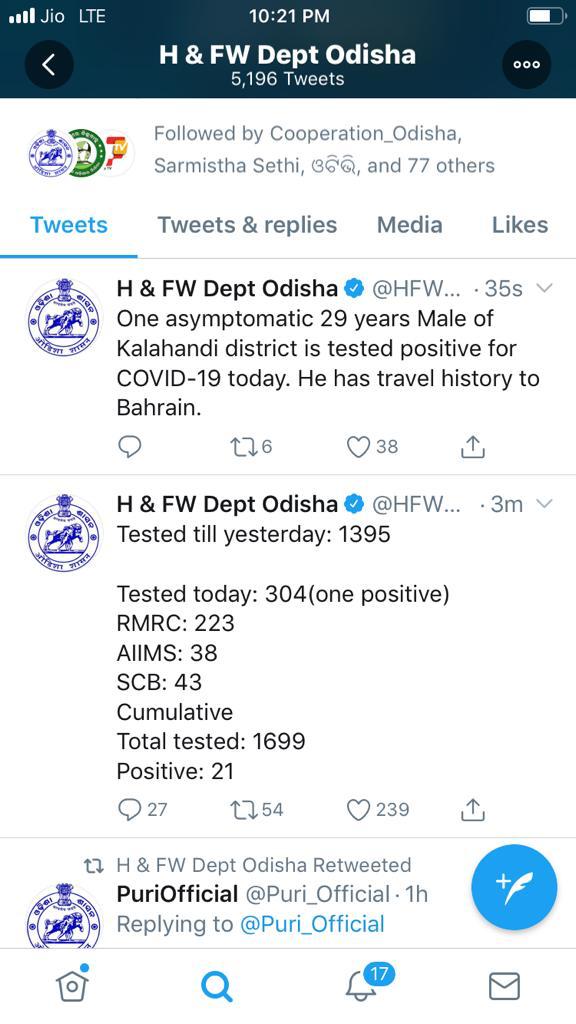Retweet the testing stats tweet with 54 retweets

tap(257, 810)
